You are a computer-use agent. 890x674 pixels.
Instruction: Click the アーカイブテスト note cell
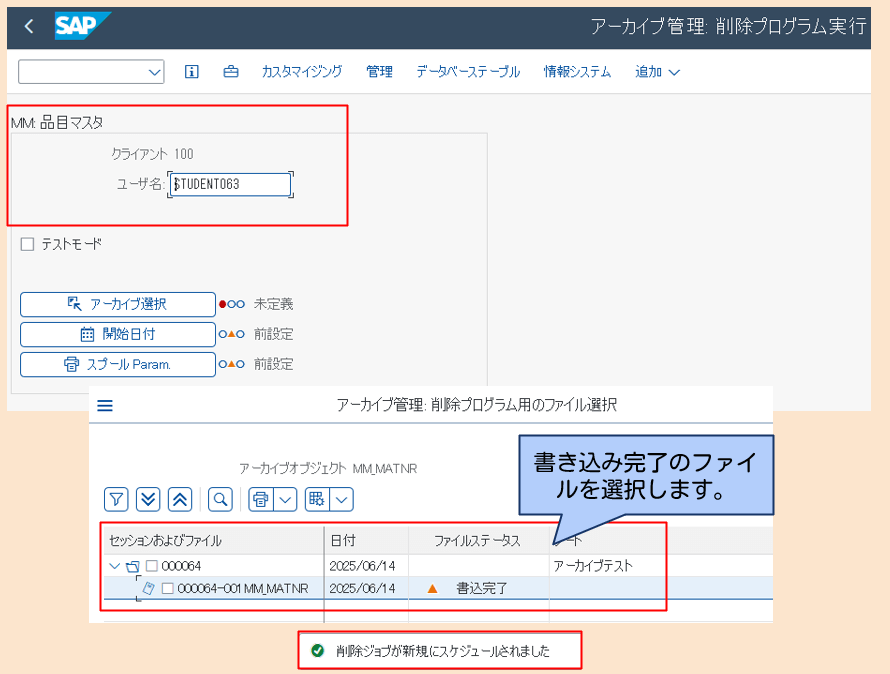pos(593,566)
